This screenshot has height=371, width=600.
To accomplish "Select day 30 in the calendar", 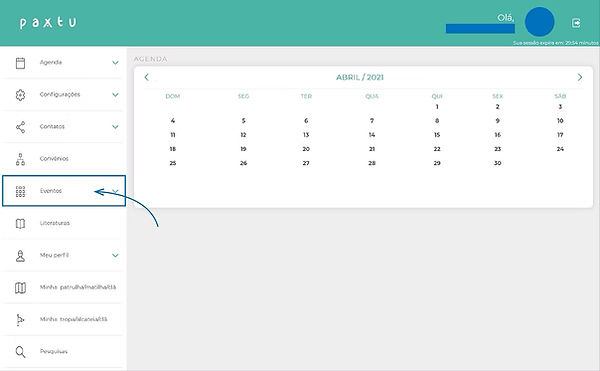I will point(497,163).
